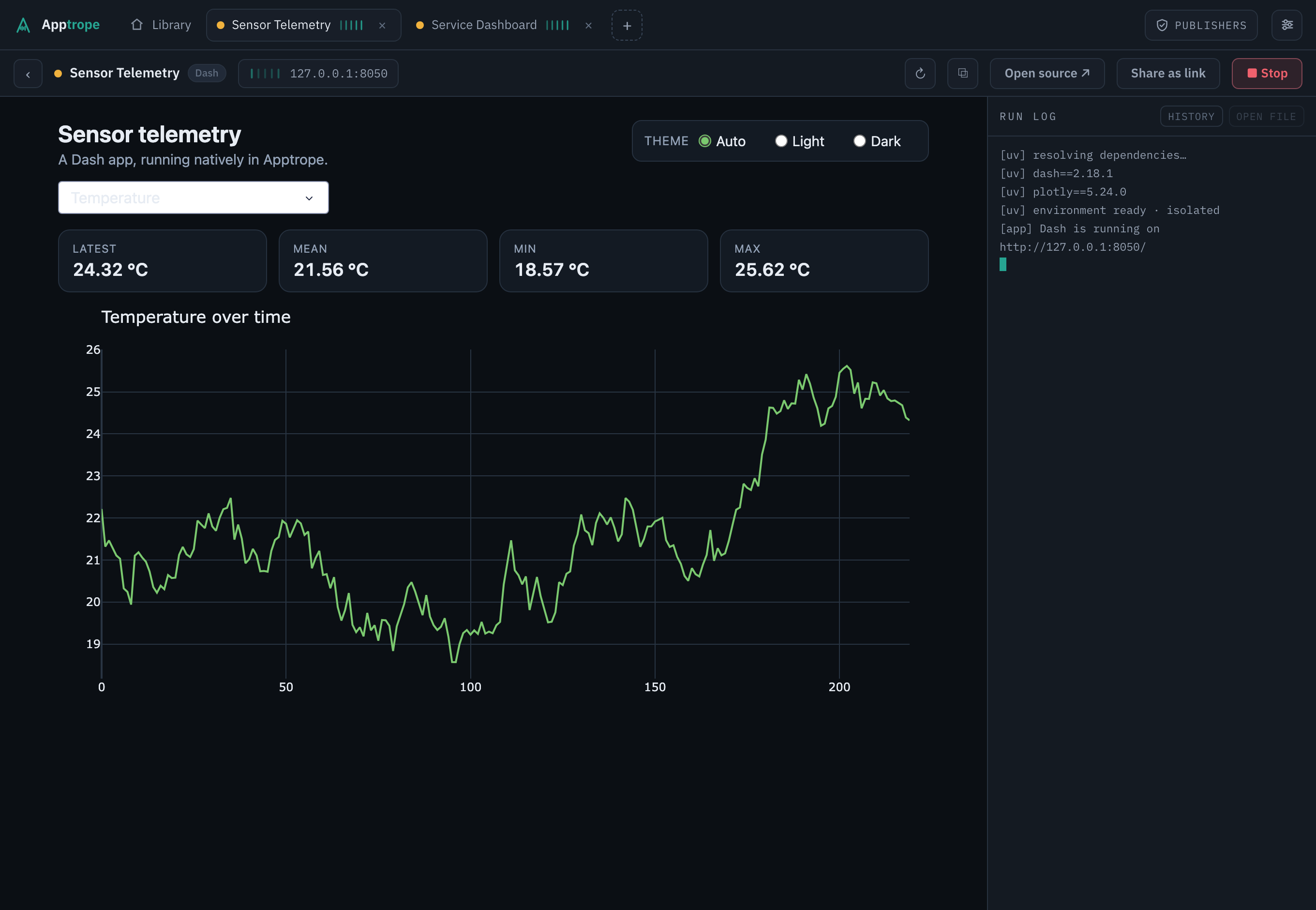
Task: Click the 'dash==2.18.1' log line
Action: [1056, 173]
